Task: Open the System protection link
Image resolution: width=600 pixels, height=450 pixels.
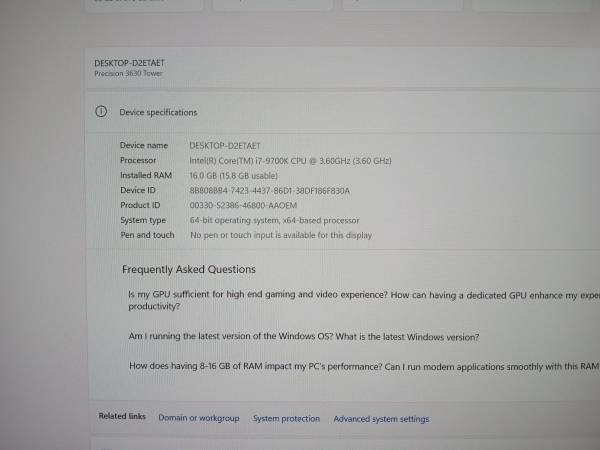Action: click(x=286, y=419)
